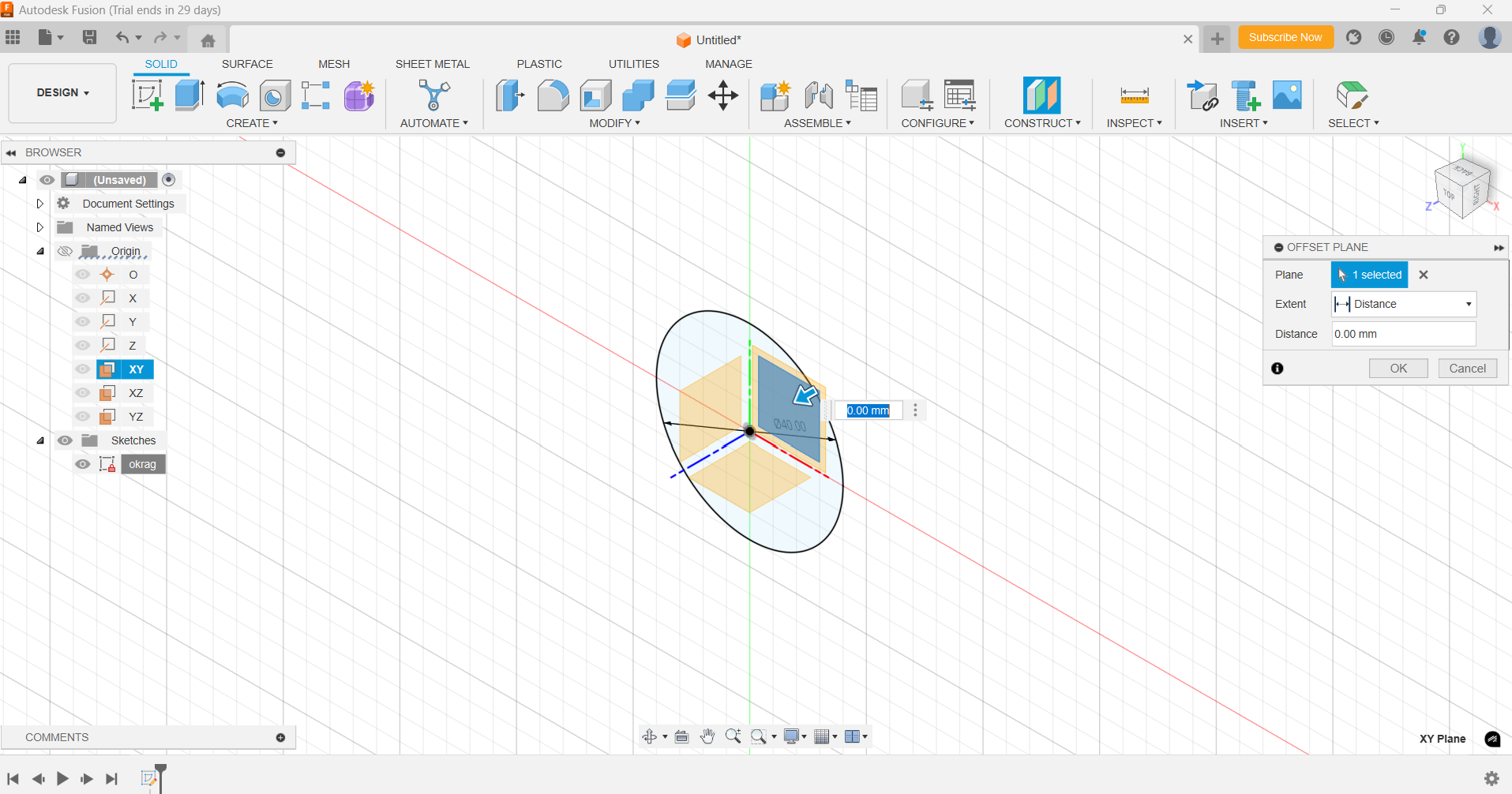This screenshot has width=1512, height=794.
Task: Toggle visibility of the Sketches folder
Action: [66, 440]
